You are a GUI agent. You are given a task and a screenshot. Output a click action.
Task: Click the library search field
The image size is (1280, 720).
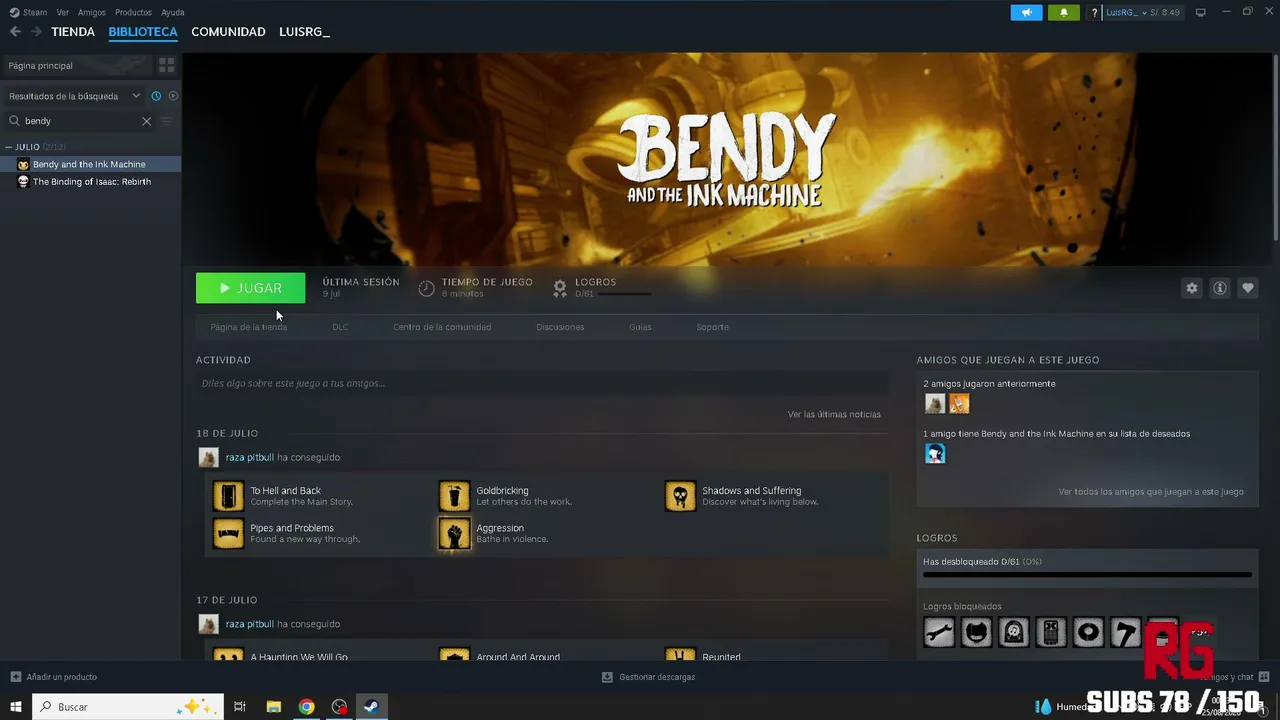click(x=80, y=121)
